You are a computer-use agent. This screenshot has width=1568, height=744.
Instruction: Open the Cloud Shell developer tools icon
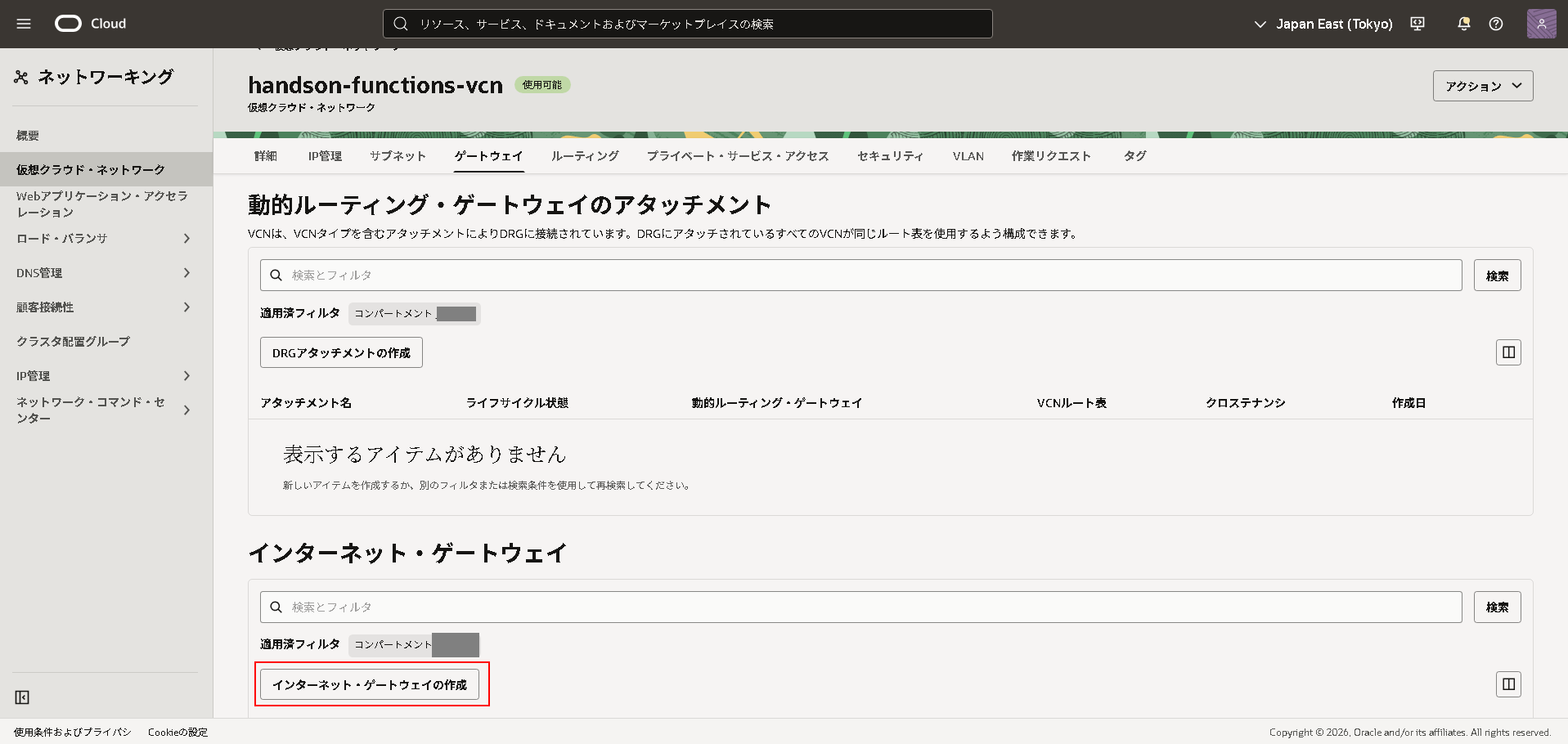click(x=1417, y=24)
